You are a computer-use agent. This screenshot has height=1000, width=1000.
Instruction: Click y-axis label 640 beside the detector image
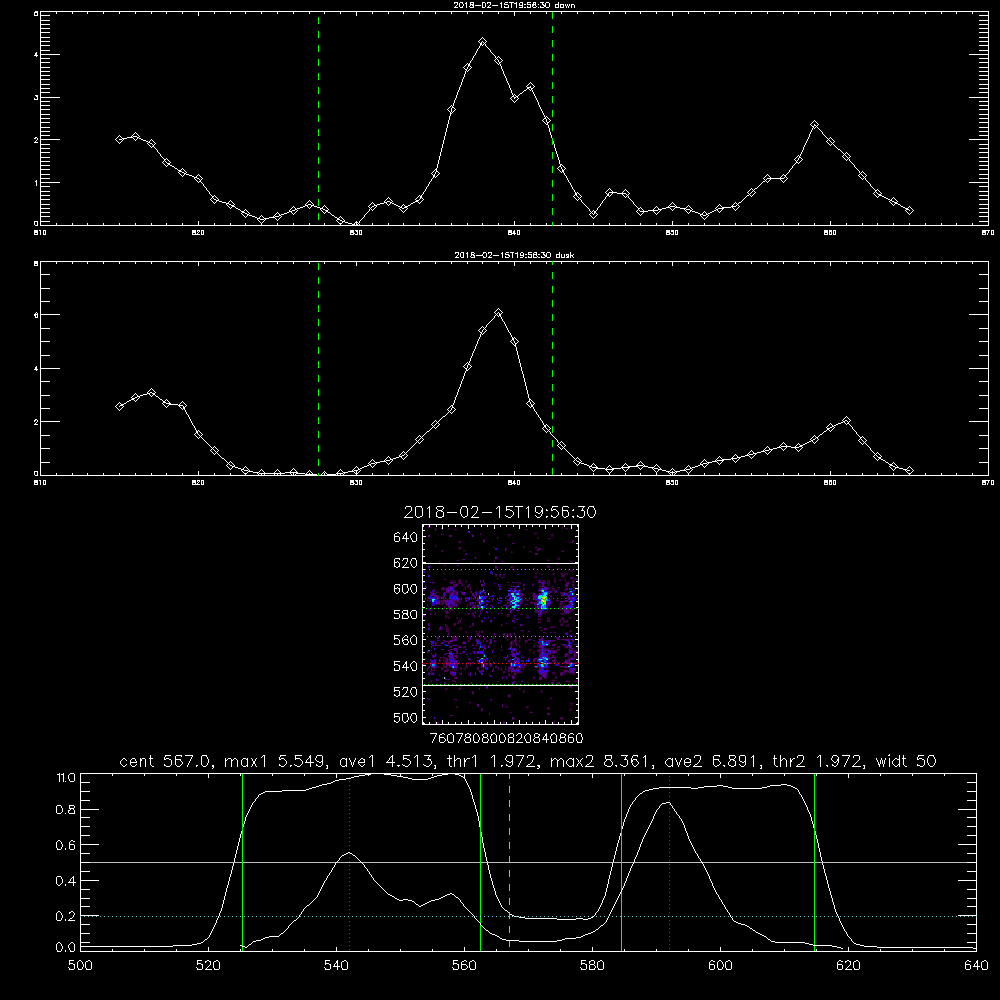406,538
